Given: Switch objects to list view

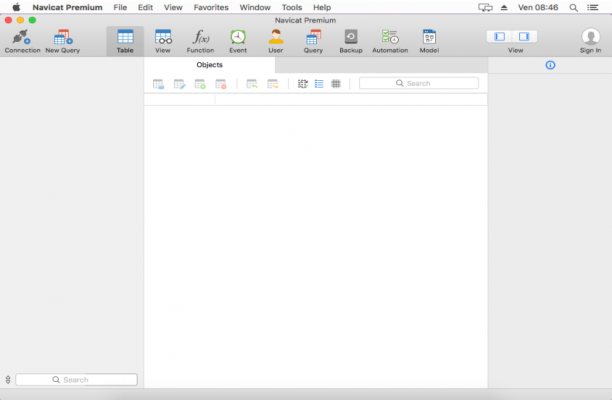Looking at the screenshot, I should [319, 84].
